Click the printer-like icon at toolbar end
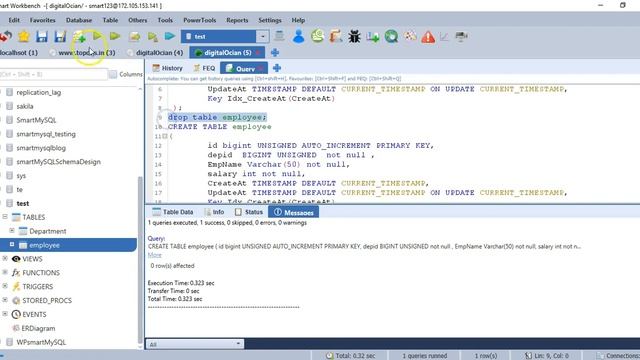The height and width of the screenshot is (360, 640). tap(461, 37)
